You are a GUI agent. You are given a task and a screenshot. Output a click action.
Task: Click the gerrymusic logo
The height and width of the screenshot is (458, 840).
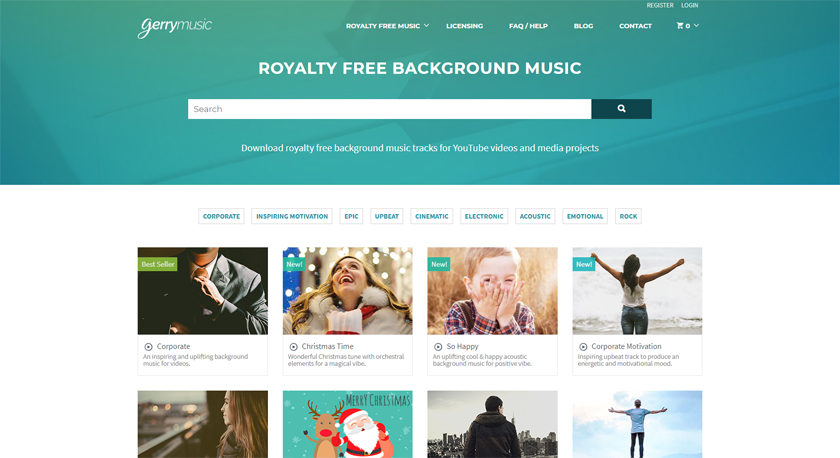(x=175, y=27)
